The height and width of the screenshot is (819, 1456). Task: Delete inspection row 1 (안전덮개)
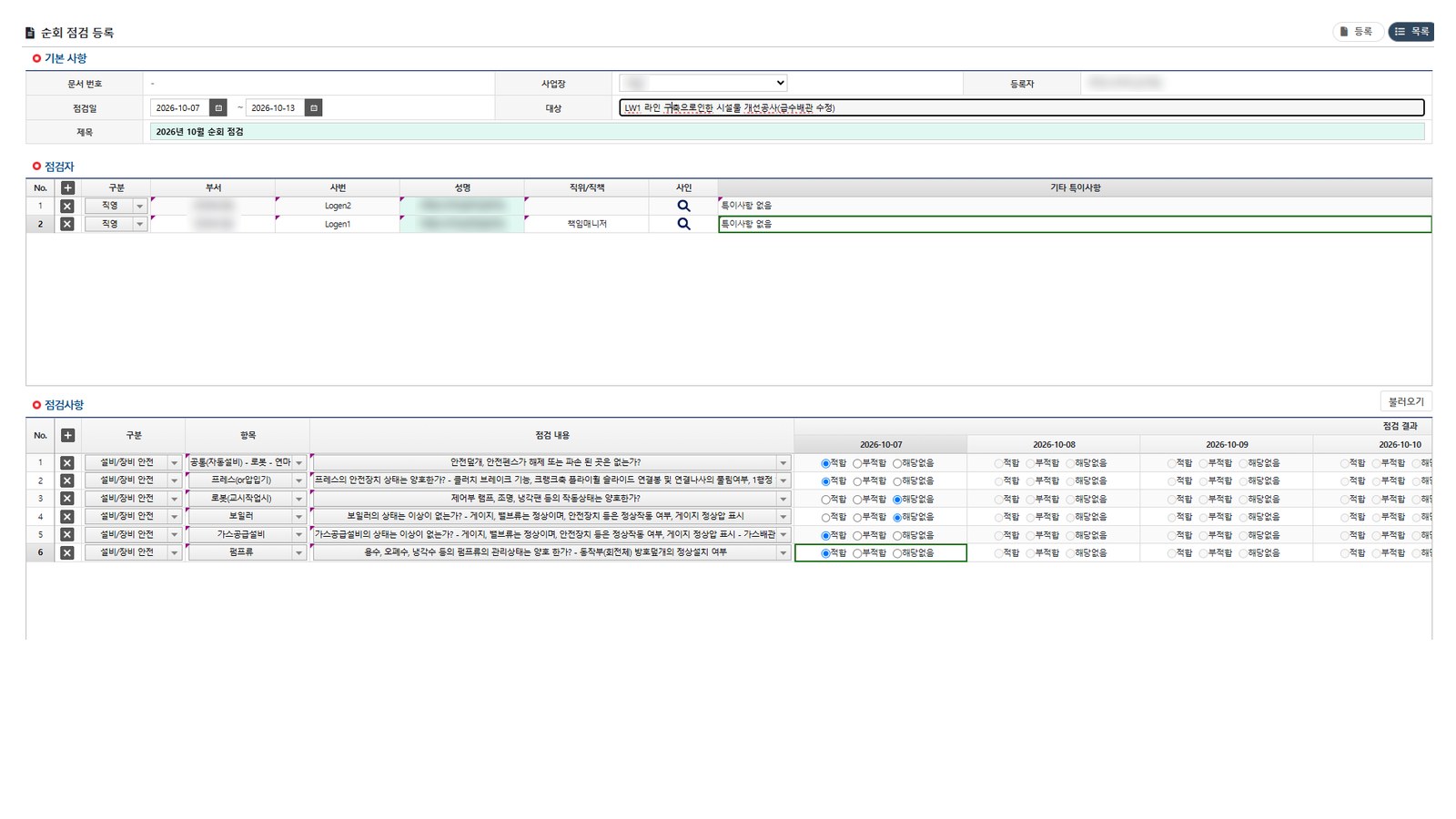[x=67, y=462]
